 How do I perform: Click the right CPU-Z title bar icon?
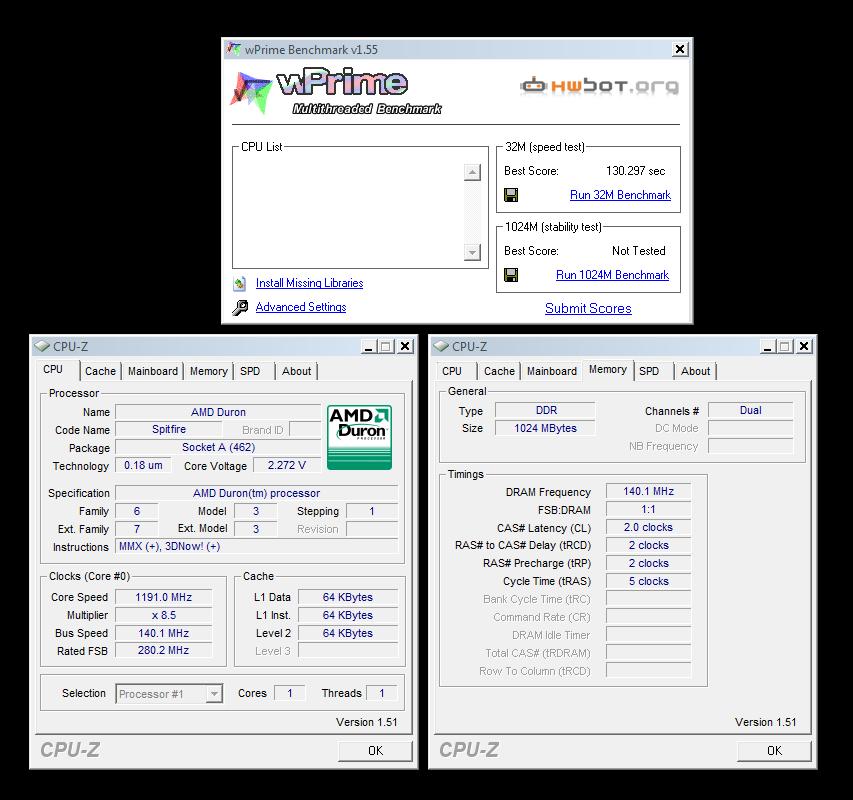point(441,346)
